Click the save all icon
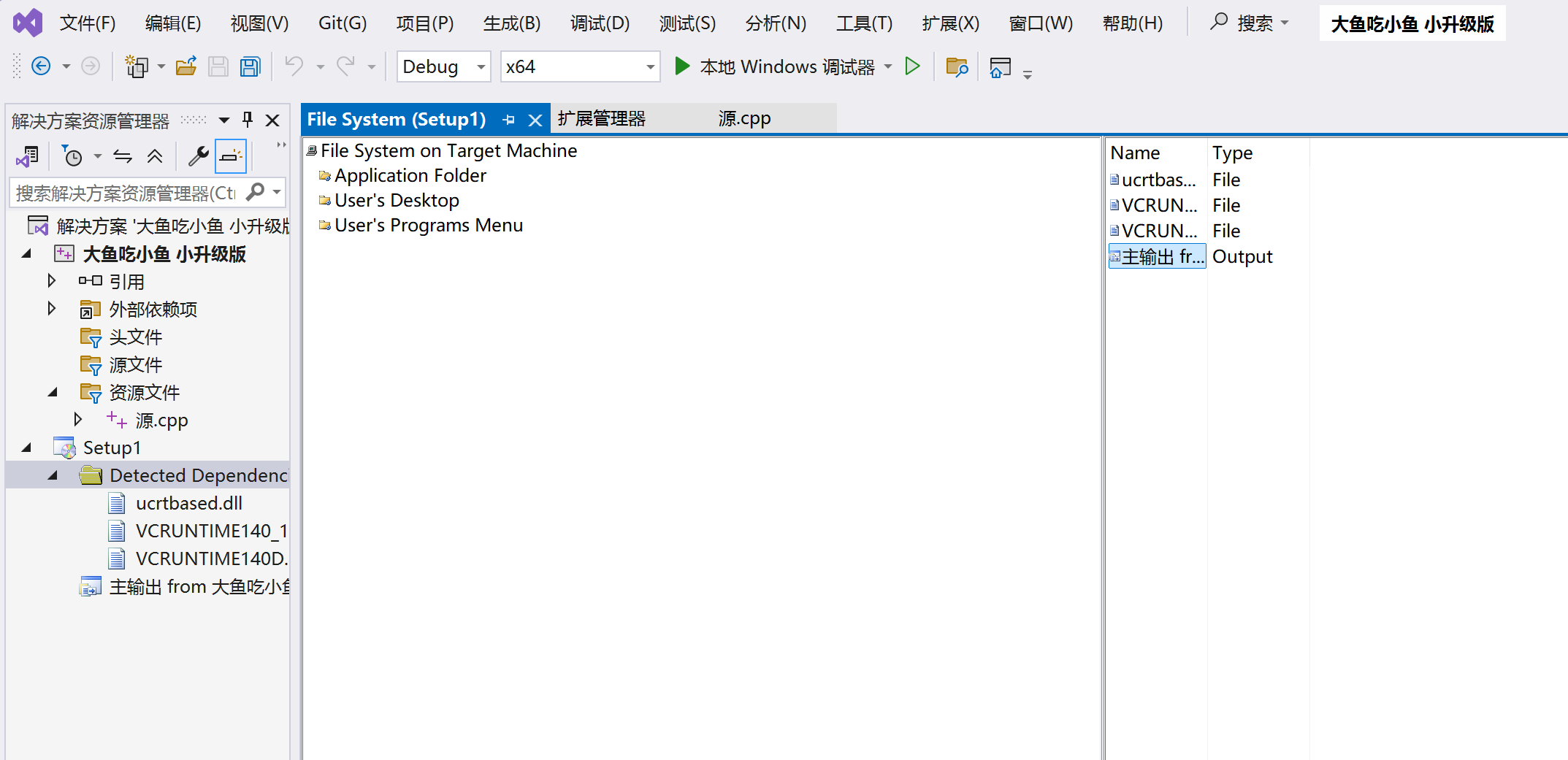The image size is (1568, 760). point(251,66)
